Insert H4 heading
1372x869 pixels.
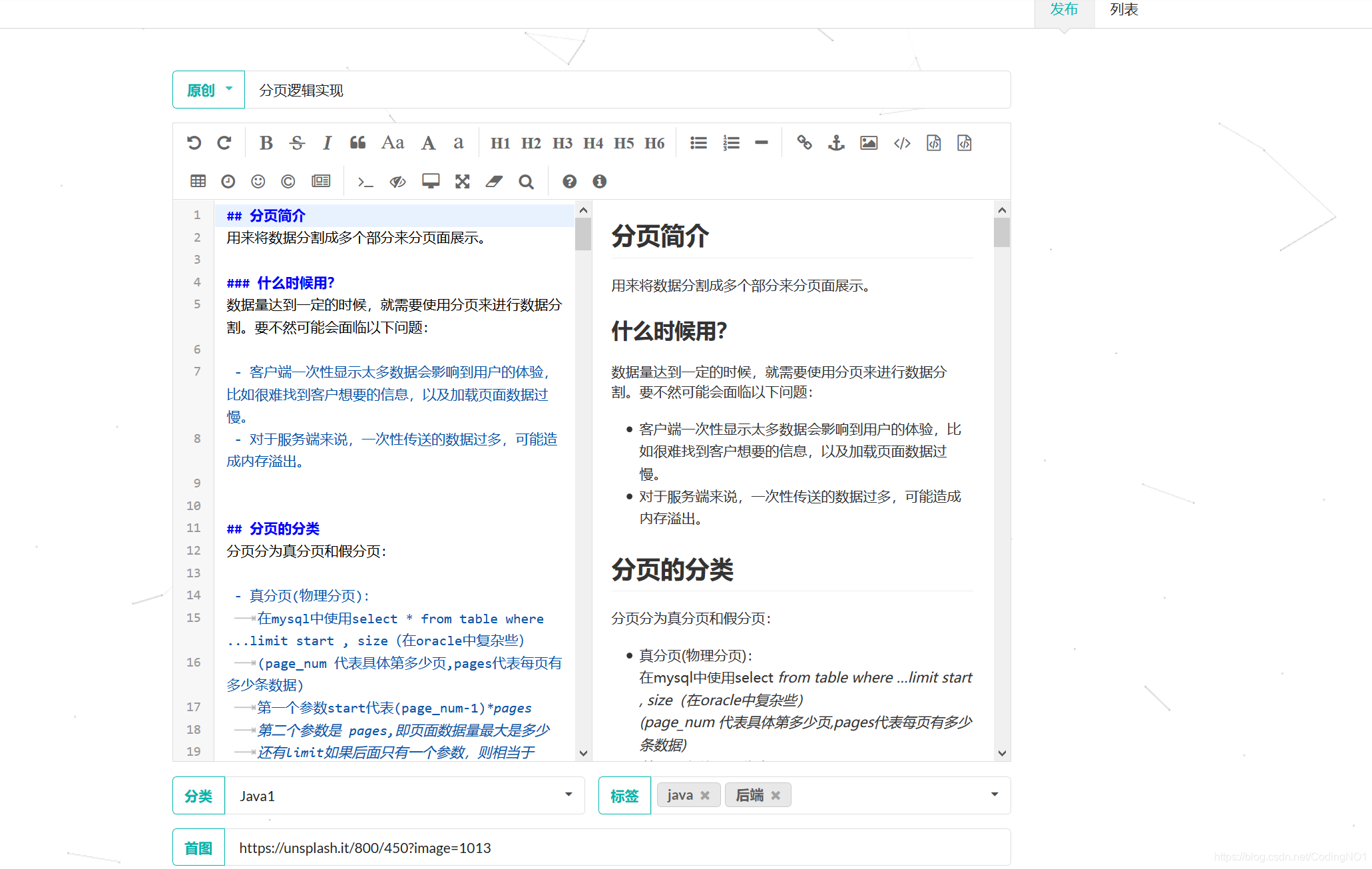pyautogui.click(x=593, y=143)
